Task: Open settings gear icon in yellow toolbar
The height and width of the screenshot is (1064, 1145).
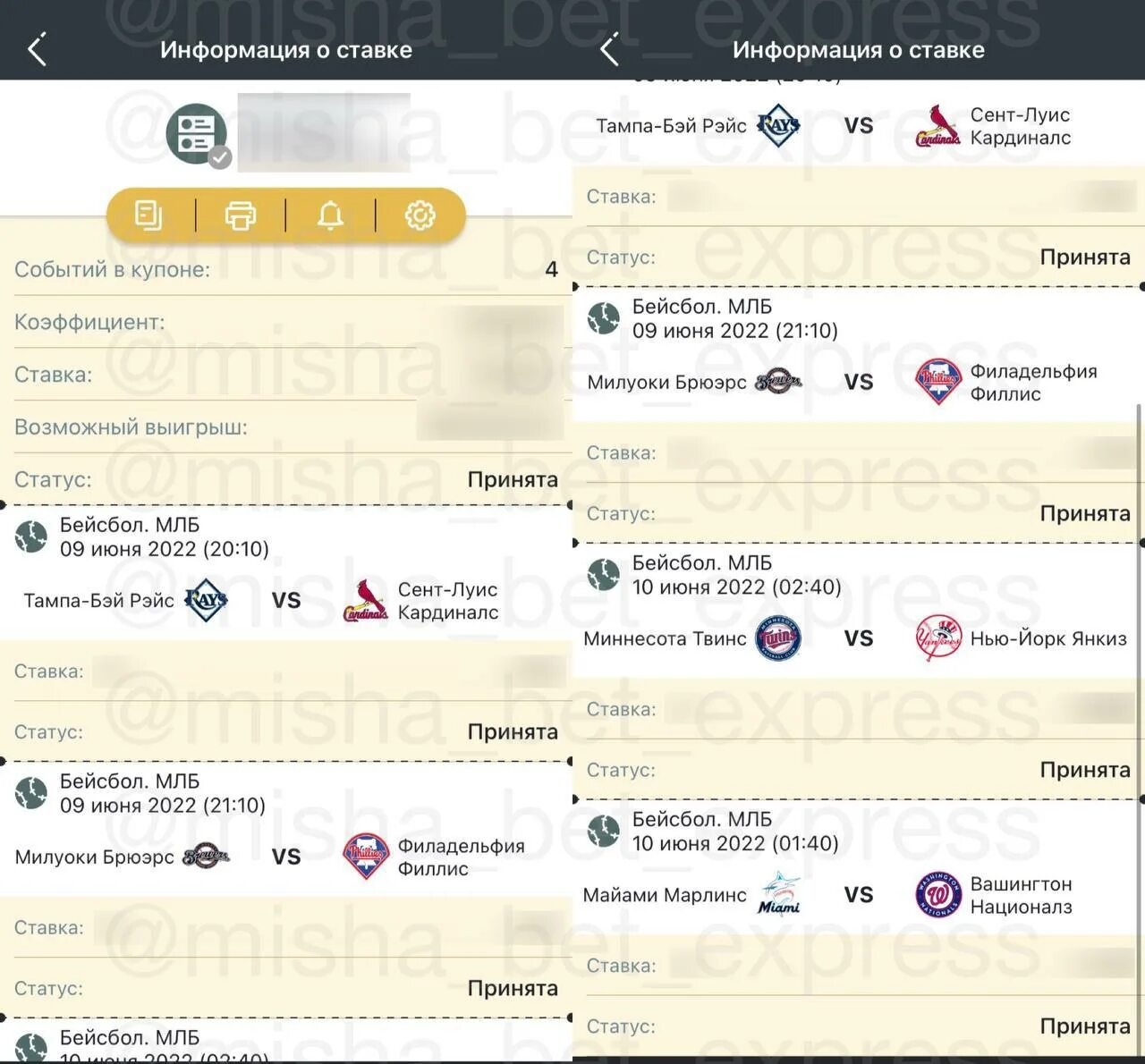Action: point(420,215)
